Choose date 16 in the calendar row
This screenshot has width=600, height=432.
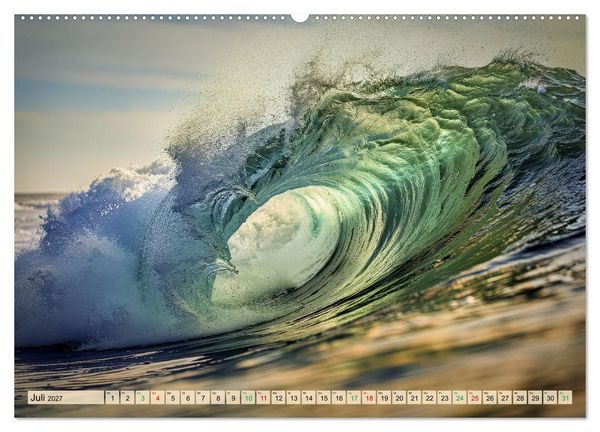click(x=339, y=398)
